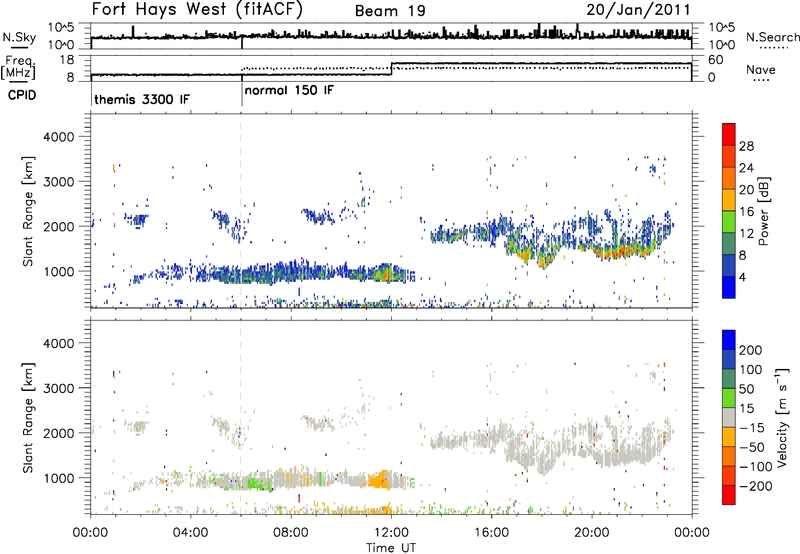Click the velocity panel 'Slant Range [km]' label

pyautogui.click(x=28, y=417)
